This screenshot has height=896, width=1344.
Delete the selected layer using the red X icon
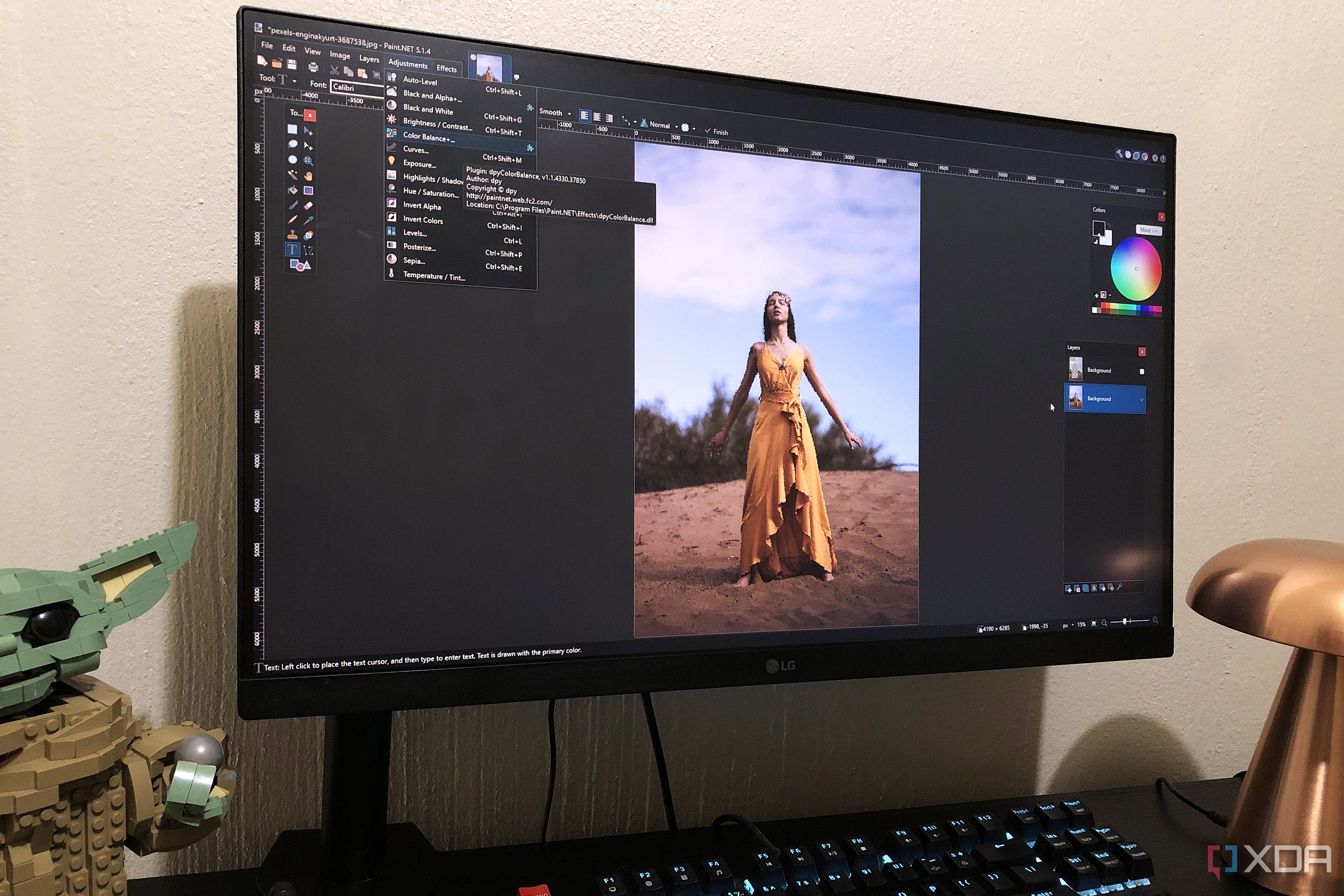pos(1077,589)
